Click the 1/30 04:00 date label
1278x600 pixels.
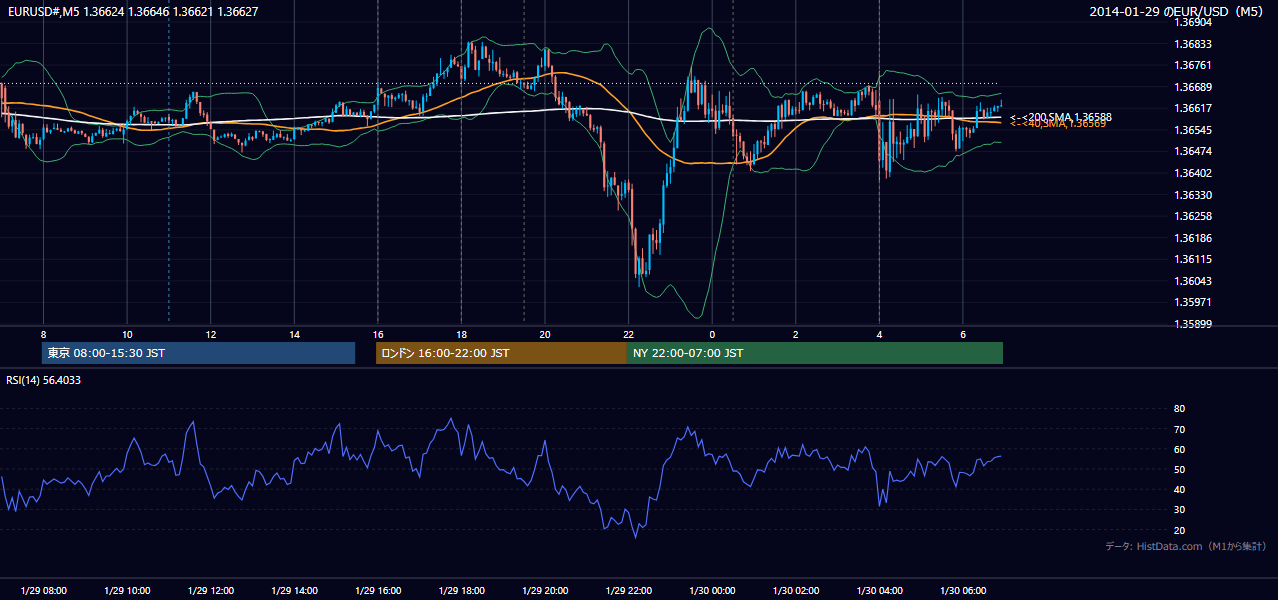(x=879, y=591)
